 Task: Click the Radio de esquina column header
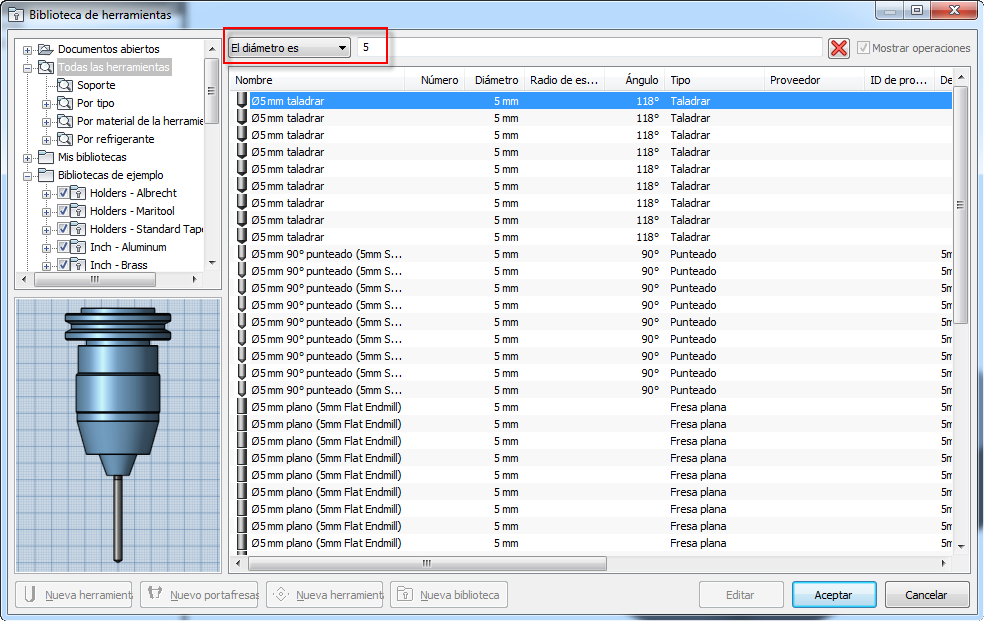point(565,80)
